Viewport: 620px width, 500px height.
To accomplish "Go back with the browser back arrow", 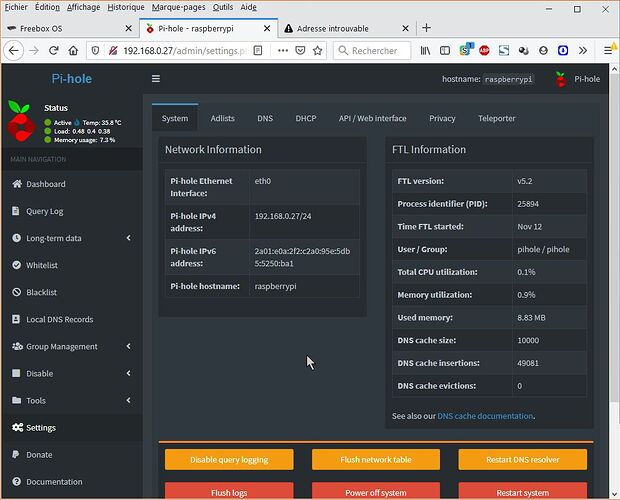I will point(14,51).
